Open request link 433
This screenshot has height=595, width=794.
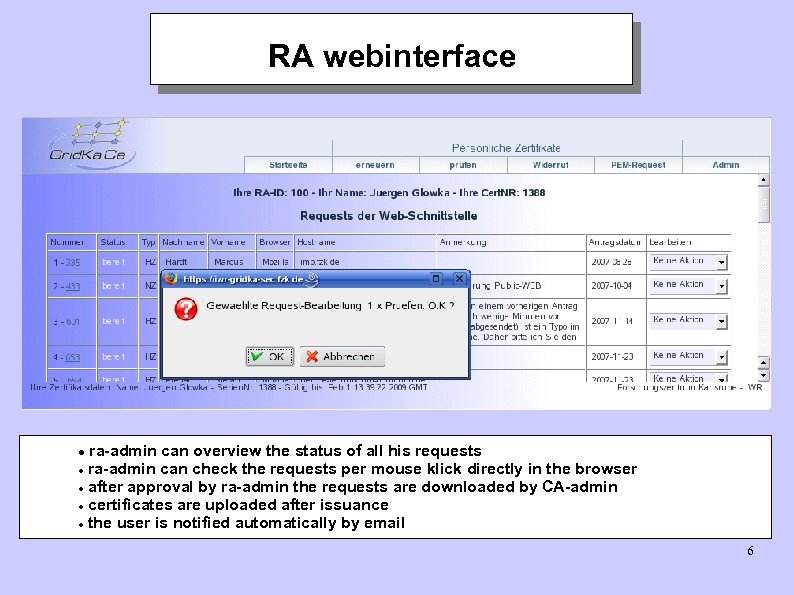pos(73,287)
